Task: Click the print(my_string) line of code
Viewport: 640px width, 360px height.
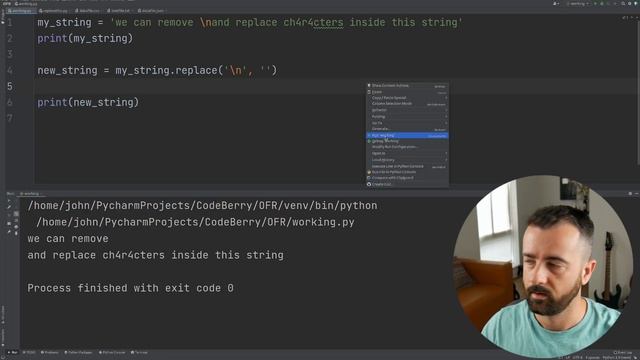Action: tap(85, 38)
